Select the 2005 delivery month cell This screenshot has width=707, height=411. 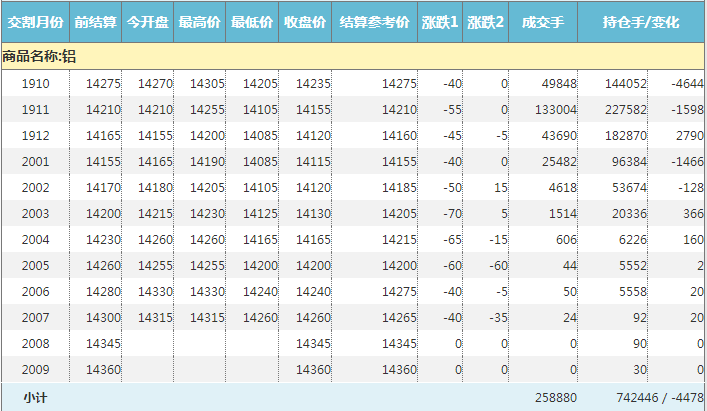[x=35, y=265]
